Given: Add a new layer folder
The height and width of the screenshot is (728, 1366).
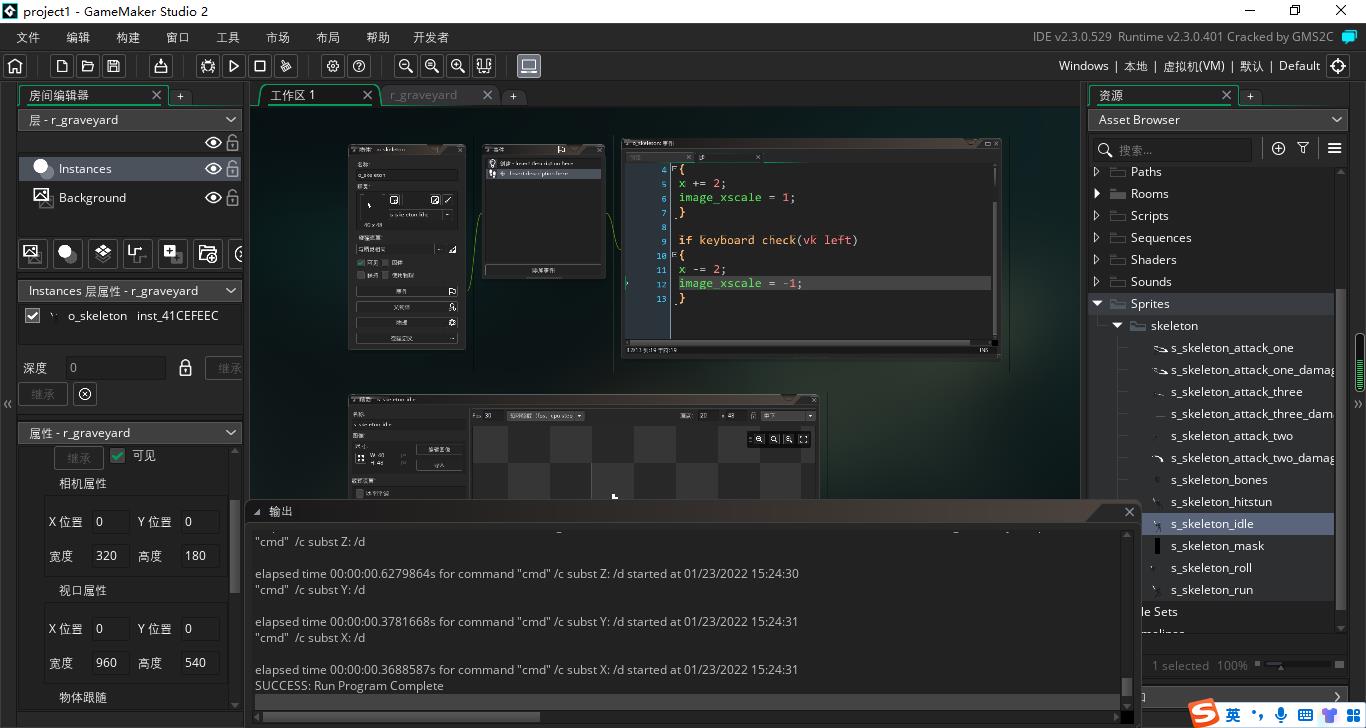Looking at the screenshot, I should pyautogui.click(x=207, y=253).
